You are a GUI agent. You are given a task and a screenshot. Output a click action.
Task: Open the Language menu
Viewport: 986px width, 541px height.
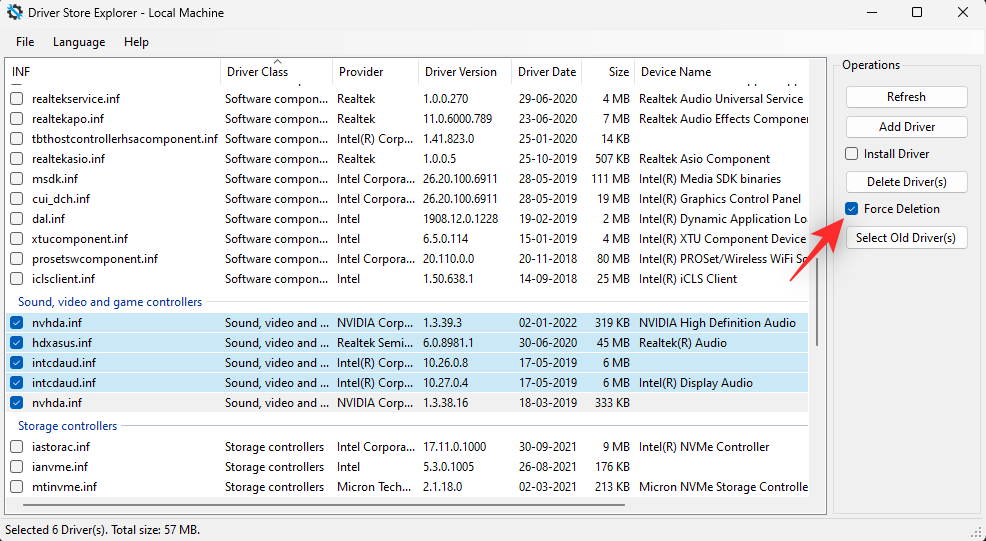[x=79, y=42]
